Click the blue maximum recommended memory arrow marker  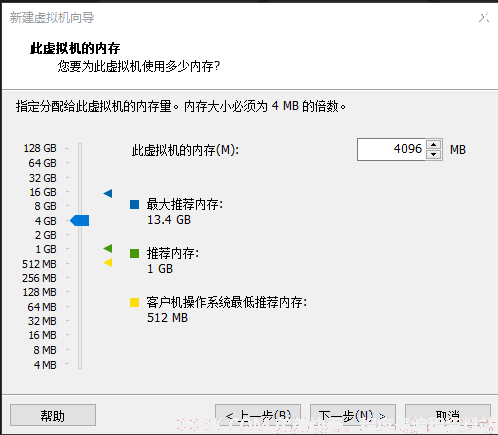point(108,193)
